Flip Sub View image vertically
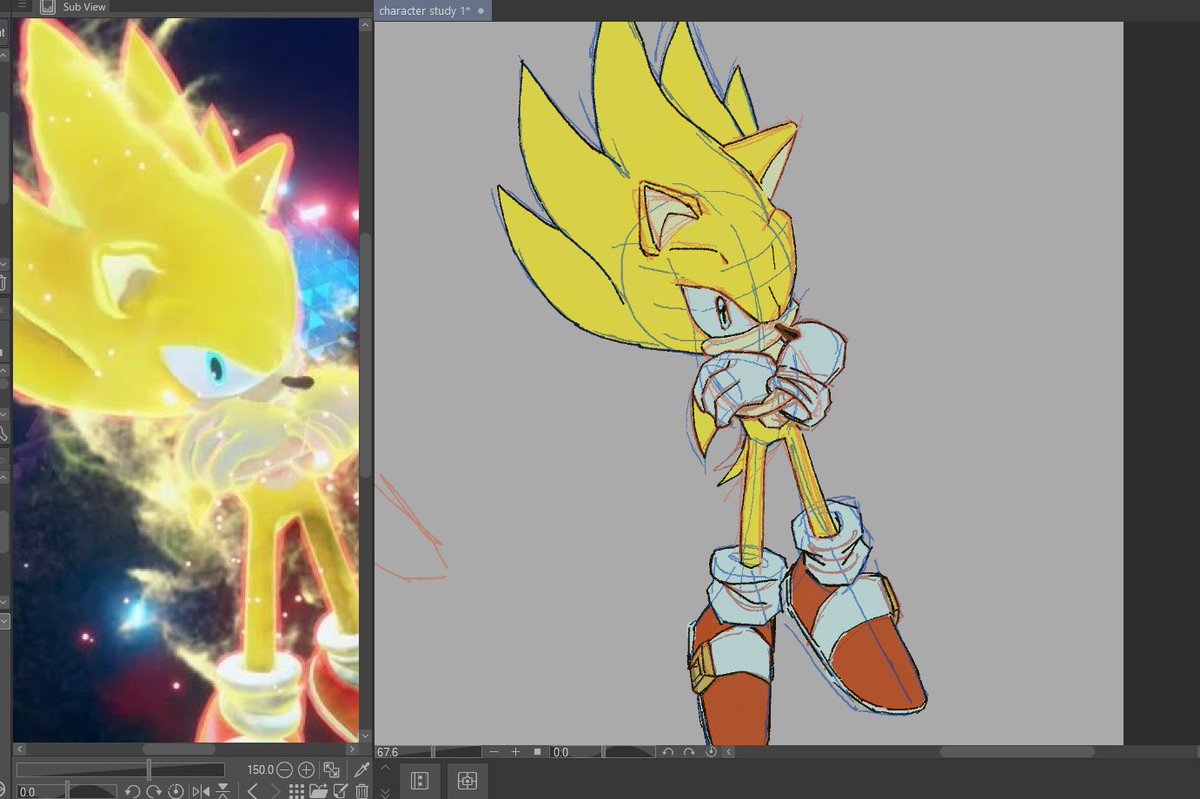The width and height of the screenshot is (1200, 799). point(223,791)
